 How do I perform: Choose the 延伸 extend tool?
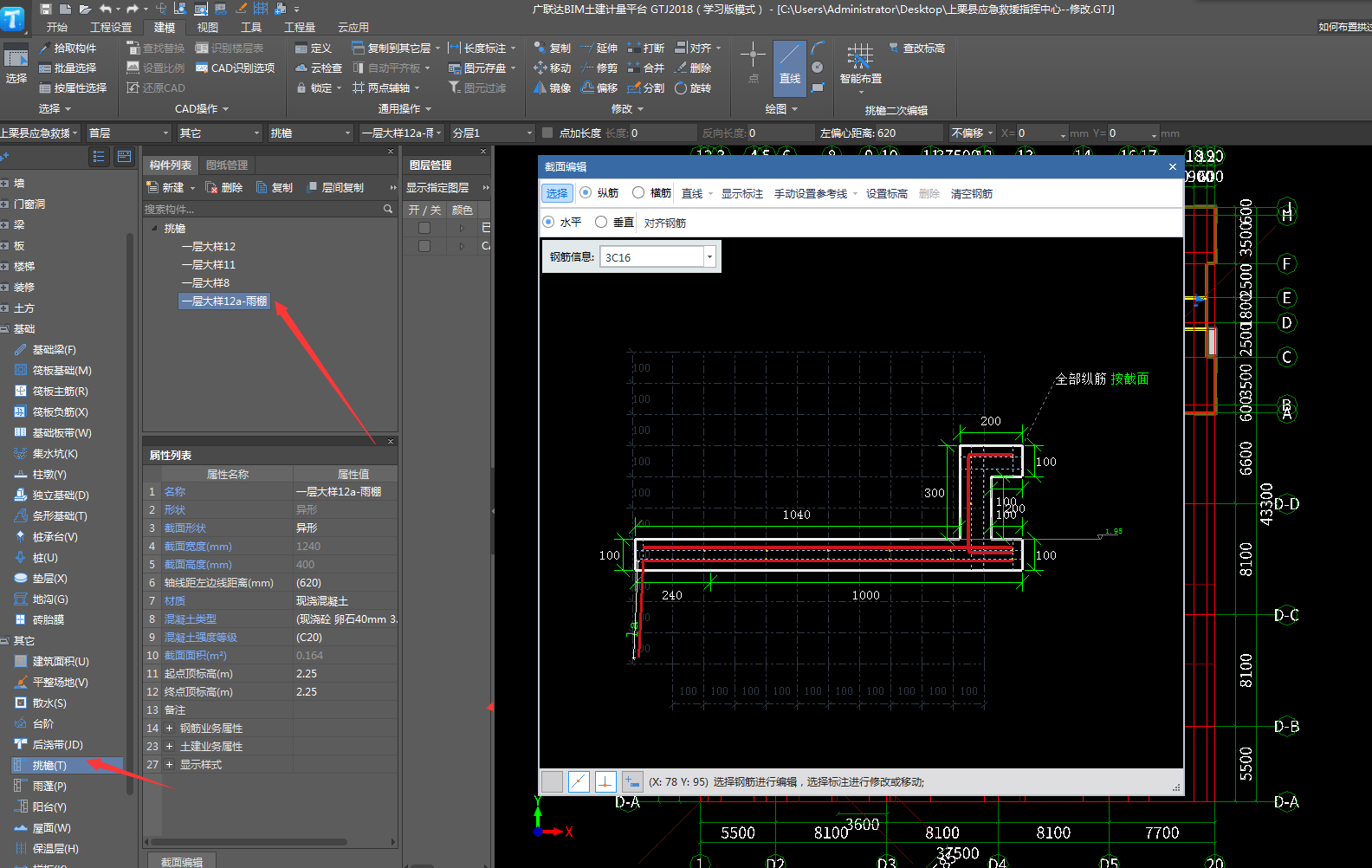click(x=599, y=49)
